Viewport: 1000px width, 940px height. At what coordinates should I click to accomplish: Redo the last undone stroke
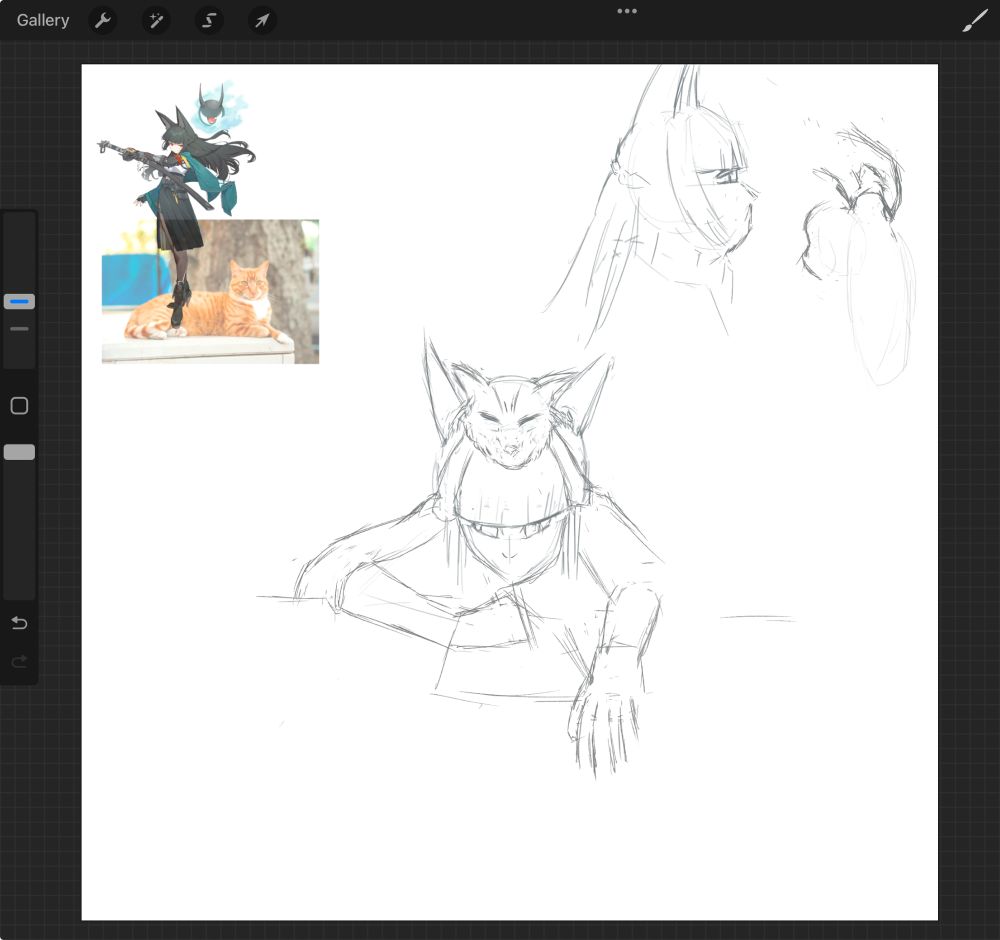19,661
